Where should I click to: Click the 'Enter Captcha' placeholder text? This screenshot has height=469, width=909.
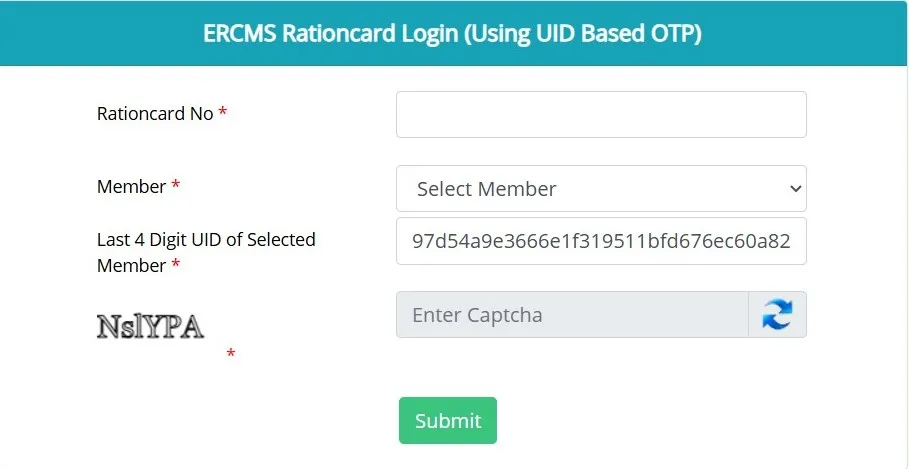point(477,315)
